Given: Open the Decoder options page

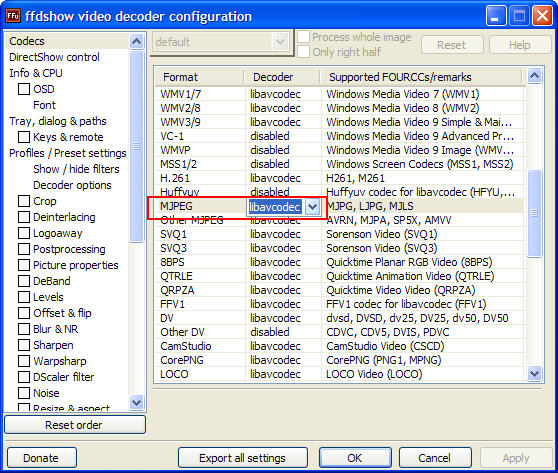Looking at the screenshot, I should (72, 185).
